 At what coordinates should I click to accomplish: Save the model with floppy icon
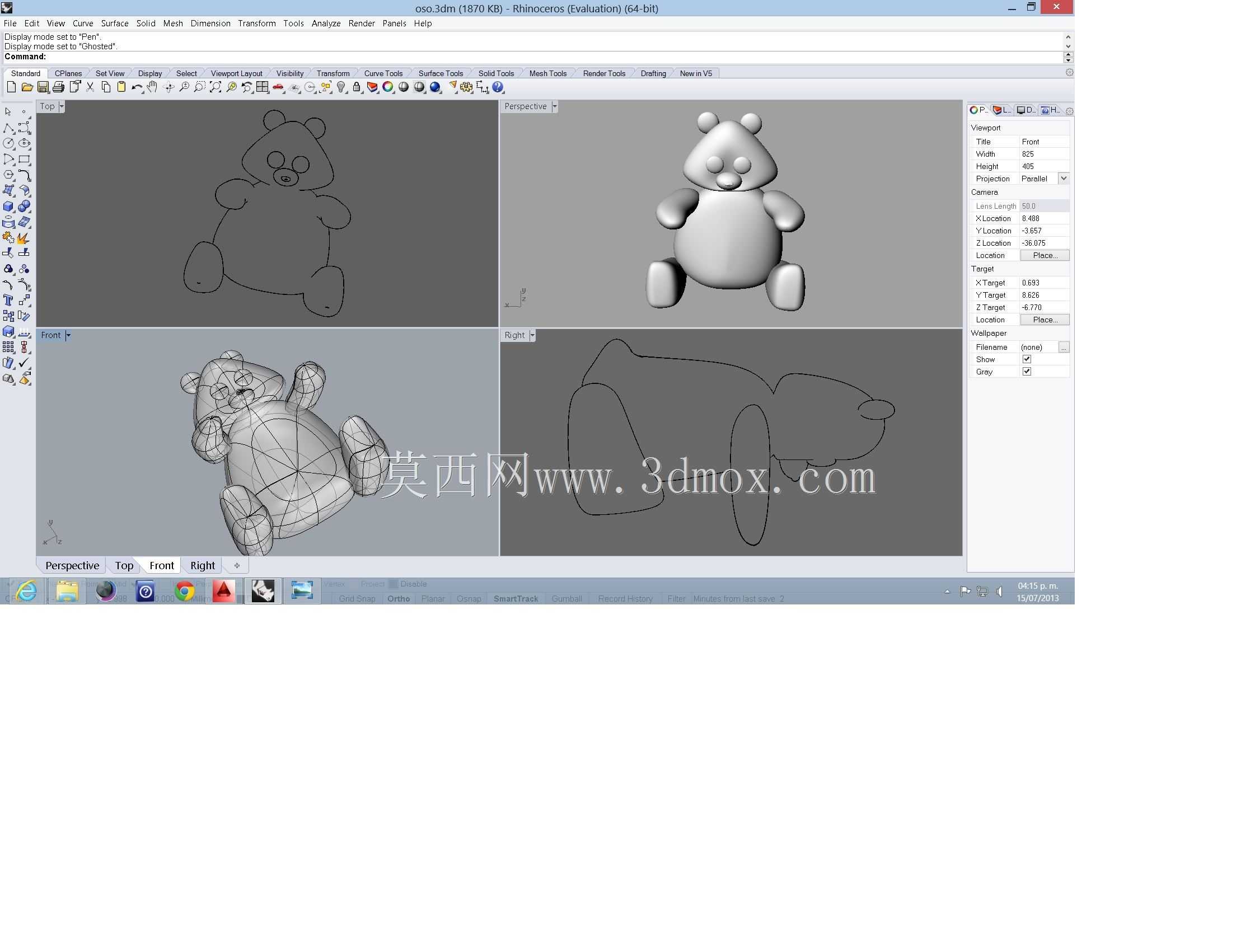(43, 87)
